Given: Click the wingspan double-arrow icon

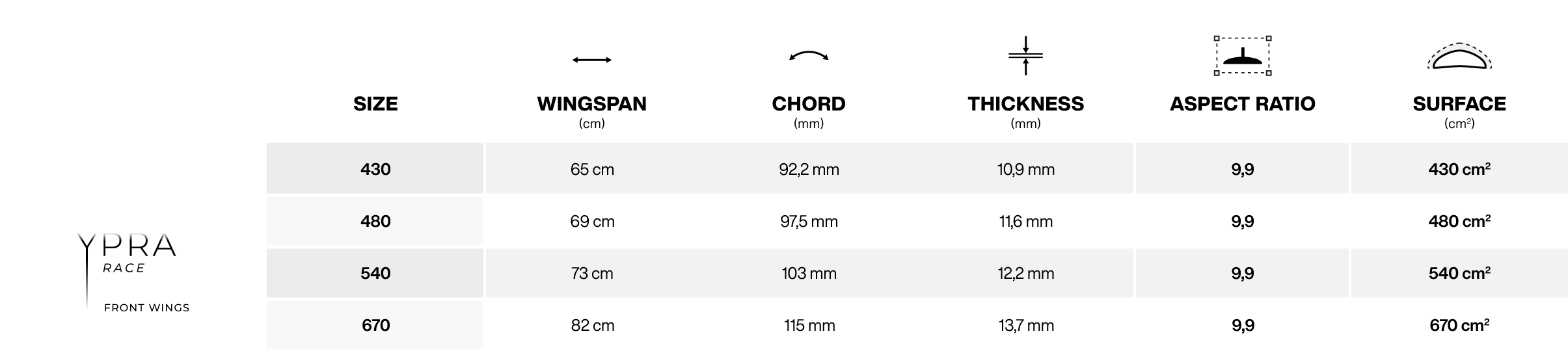Looking at the screenshot, I should tap(591, 60).
